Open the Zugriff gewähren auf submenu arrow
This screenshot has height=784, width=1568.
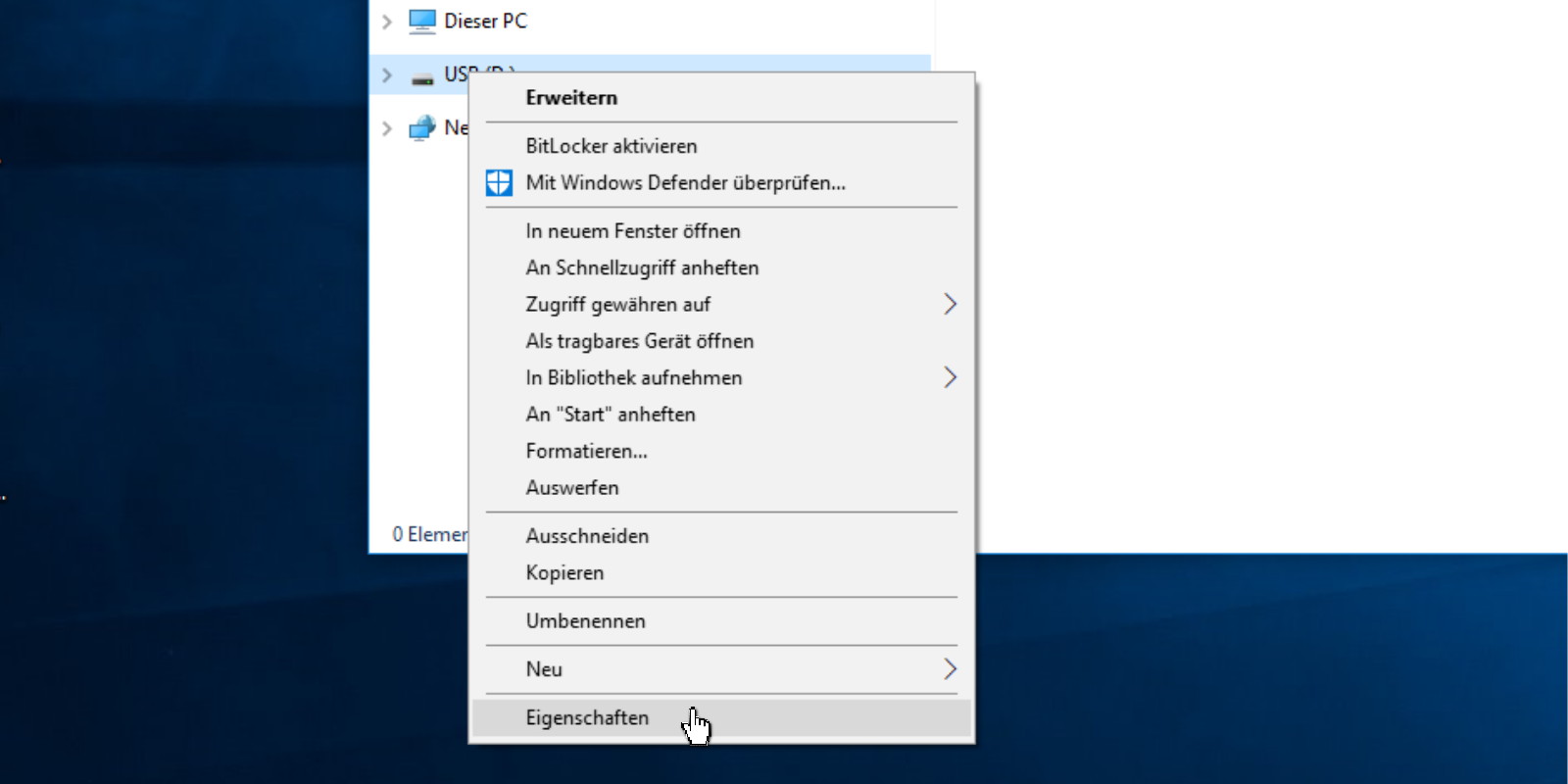tap(950, 304)
